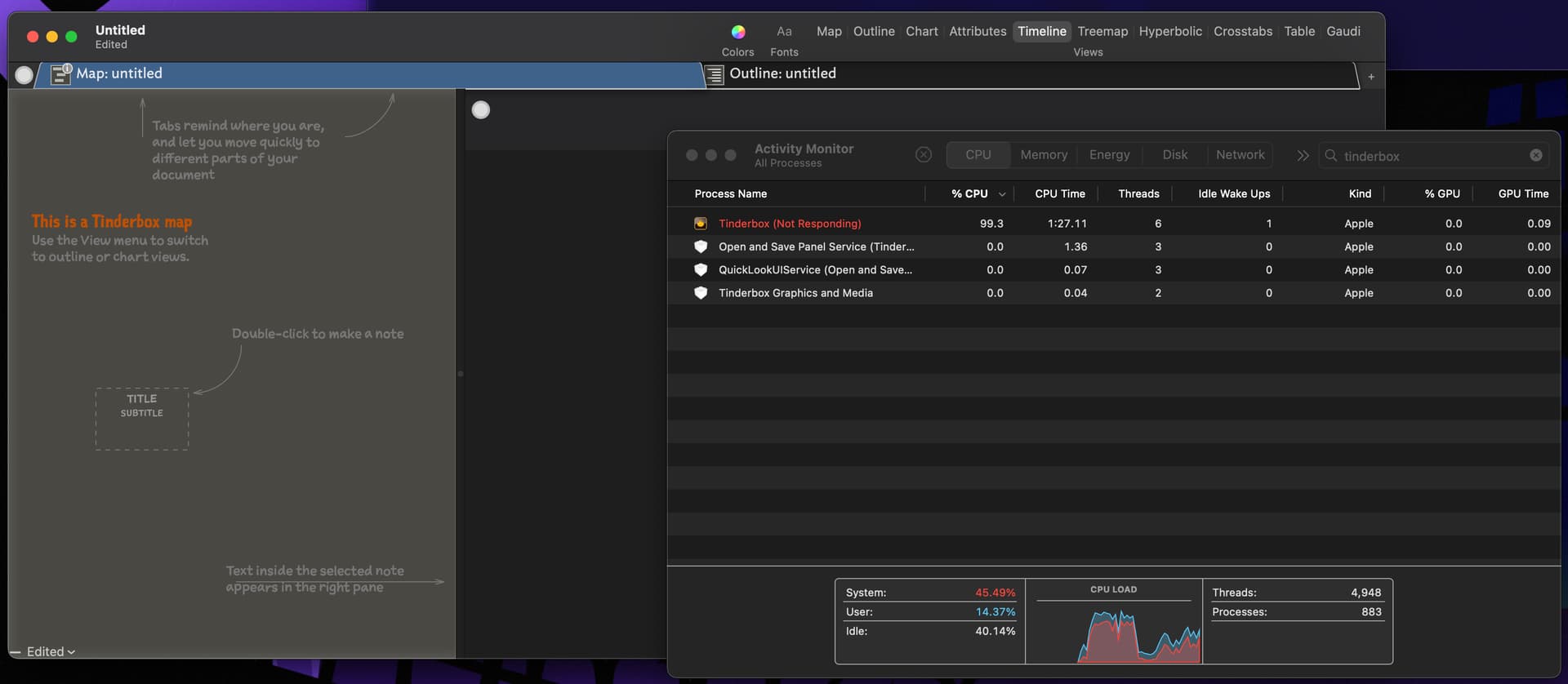The height and width of the screenshot is (684, 1568).
Task: Click shield icon beside QuickLookUIService
Action: pos(700,269)
